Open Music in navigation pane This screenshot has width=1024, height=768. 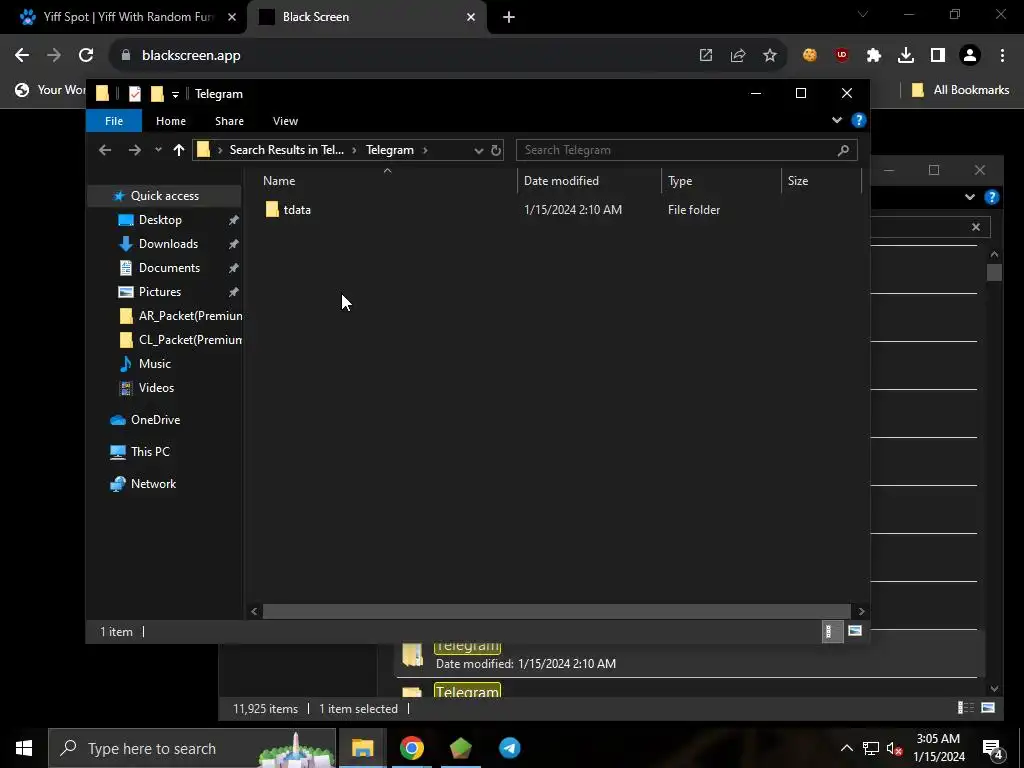click(x=154, y=364)
